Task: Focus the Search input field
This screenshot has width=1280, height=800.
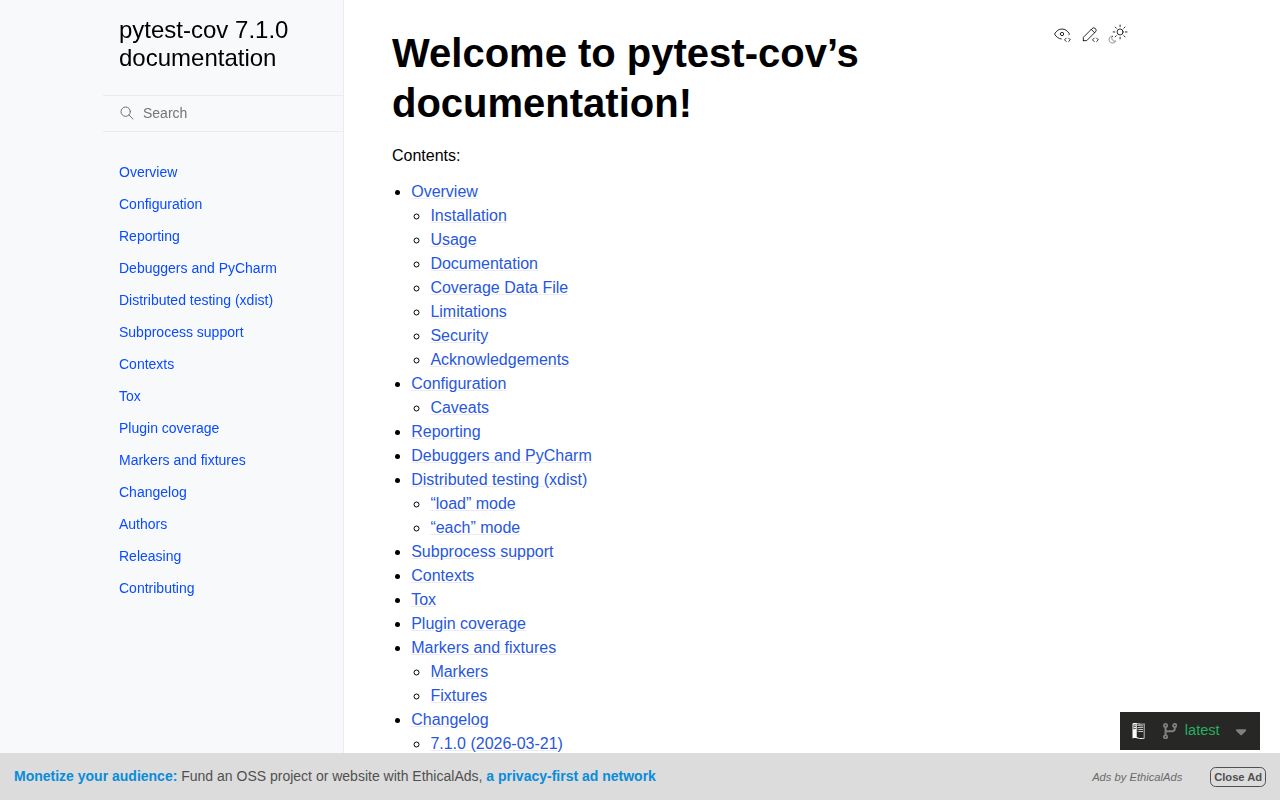Action: coord(223,113)
